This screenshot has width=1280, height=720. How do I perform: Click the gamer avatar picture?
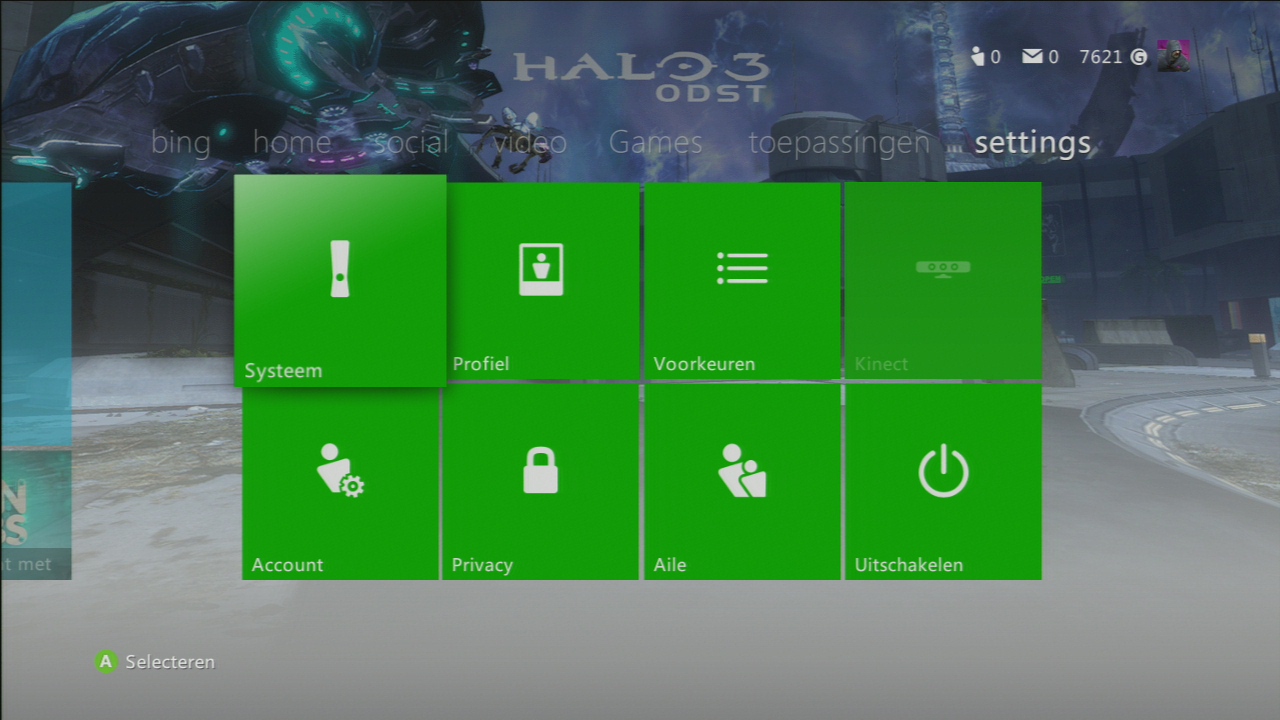[1174, 56]
